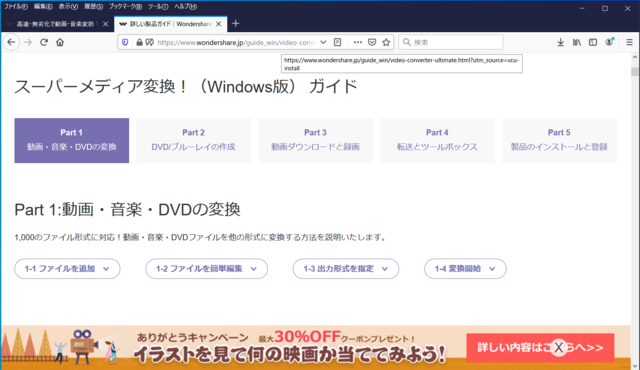Viewport: 640px width, 370px height.
Task: Expand the 1-2 ファイルを簡単編集 section
Action: click(207, 268)
